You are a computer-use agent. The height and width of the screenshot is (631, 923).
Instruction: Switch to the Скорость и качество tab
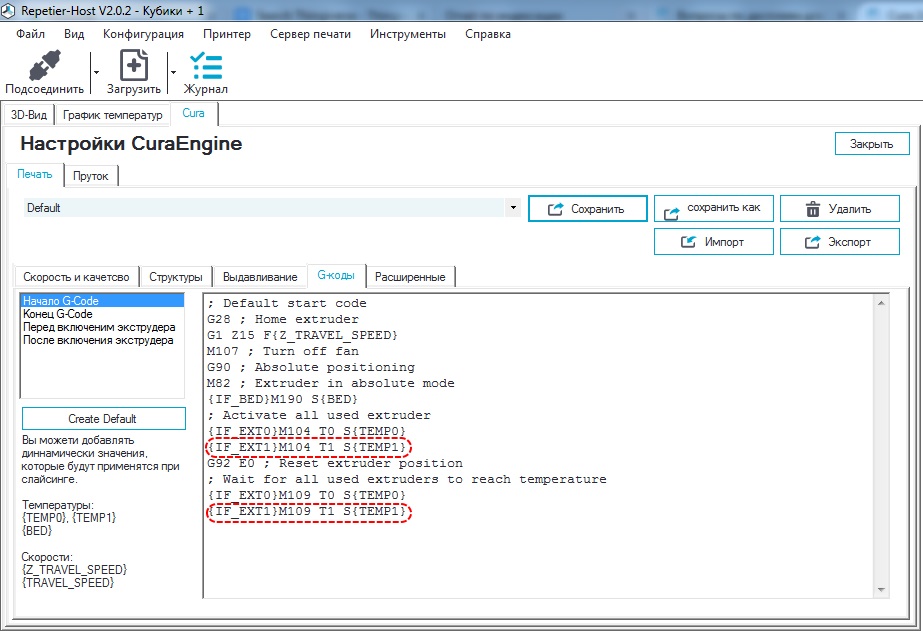coord(76,277)
